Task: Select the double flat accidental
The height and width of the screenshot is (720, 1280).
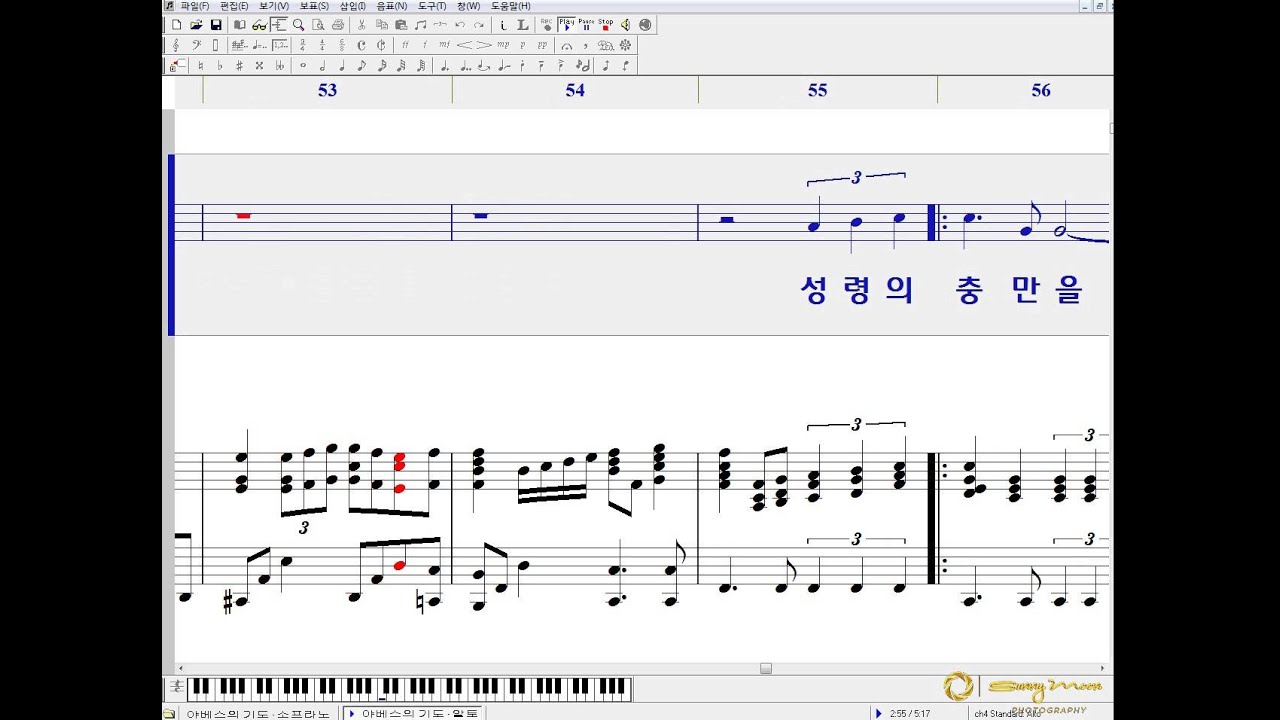Action: pyautogui.click(x=279, y=65)
